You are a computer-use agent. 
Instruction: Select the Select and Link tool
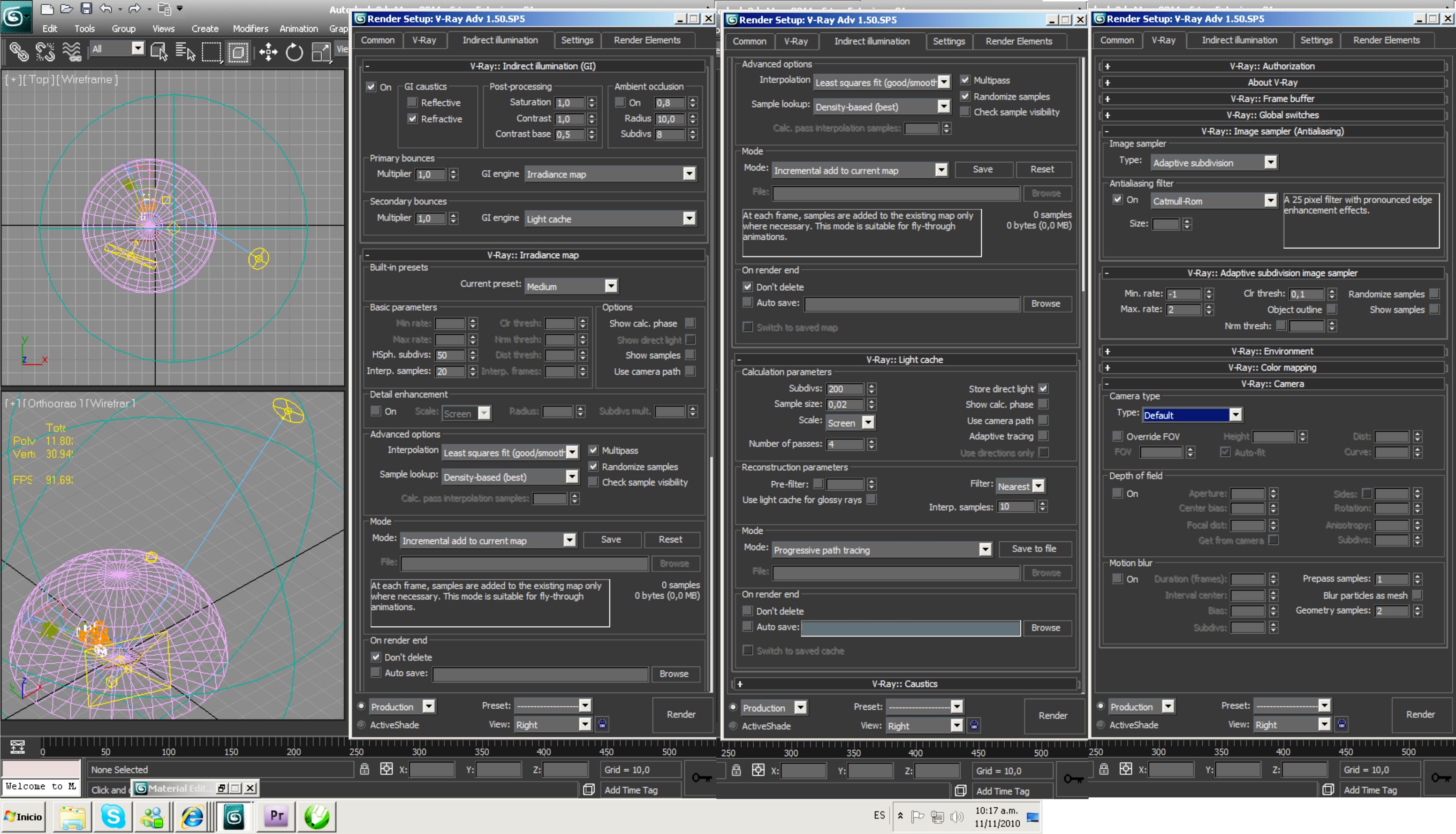[x=19, y=53]
